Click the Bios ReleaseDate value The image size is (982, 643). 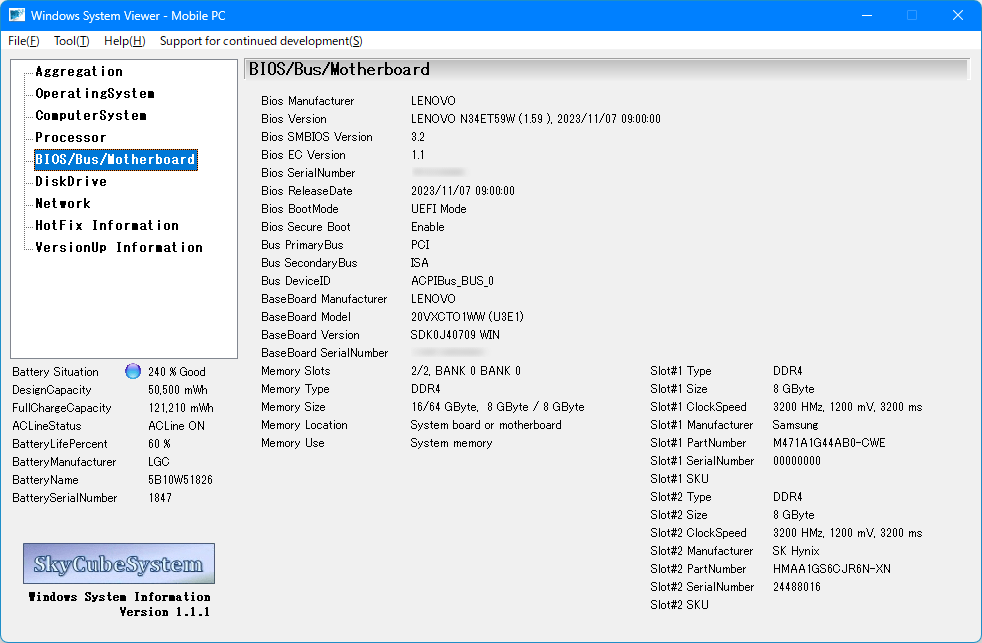click(x=463, y=191)
